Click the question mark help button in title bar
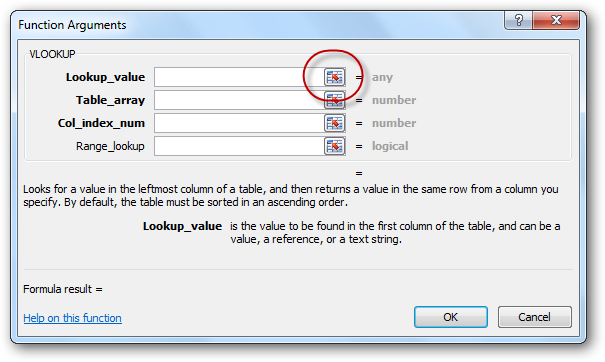The image size is (605, 362). 519,20
